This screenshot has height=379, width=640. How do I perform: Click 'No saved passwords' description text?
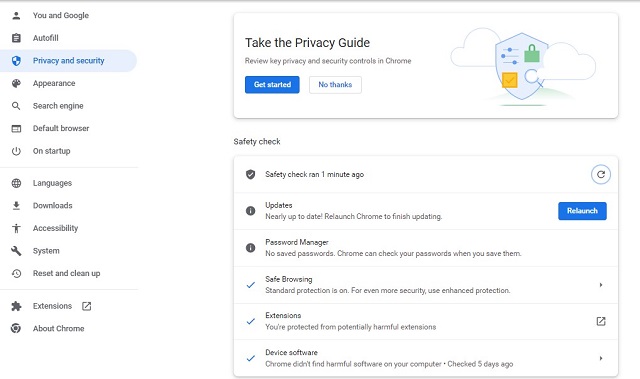[x=393, y=254]
